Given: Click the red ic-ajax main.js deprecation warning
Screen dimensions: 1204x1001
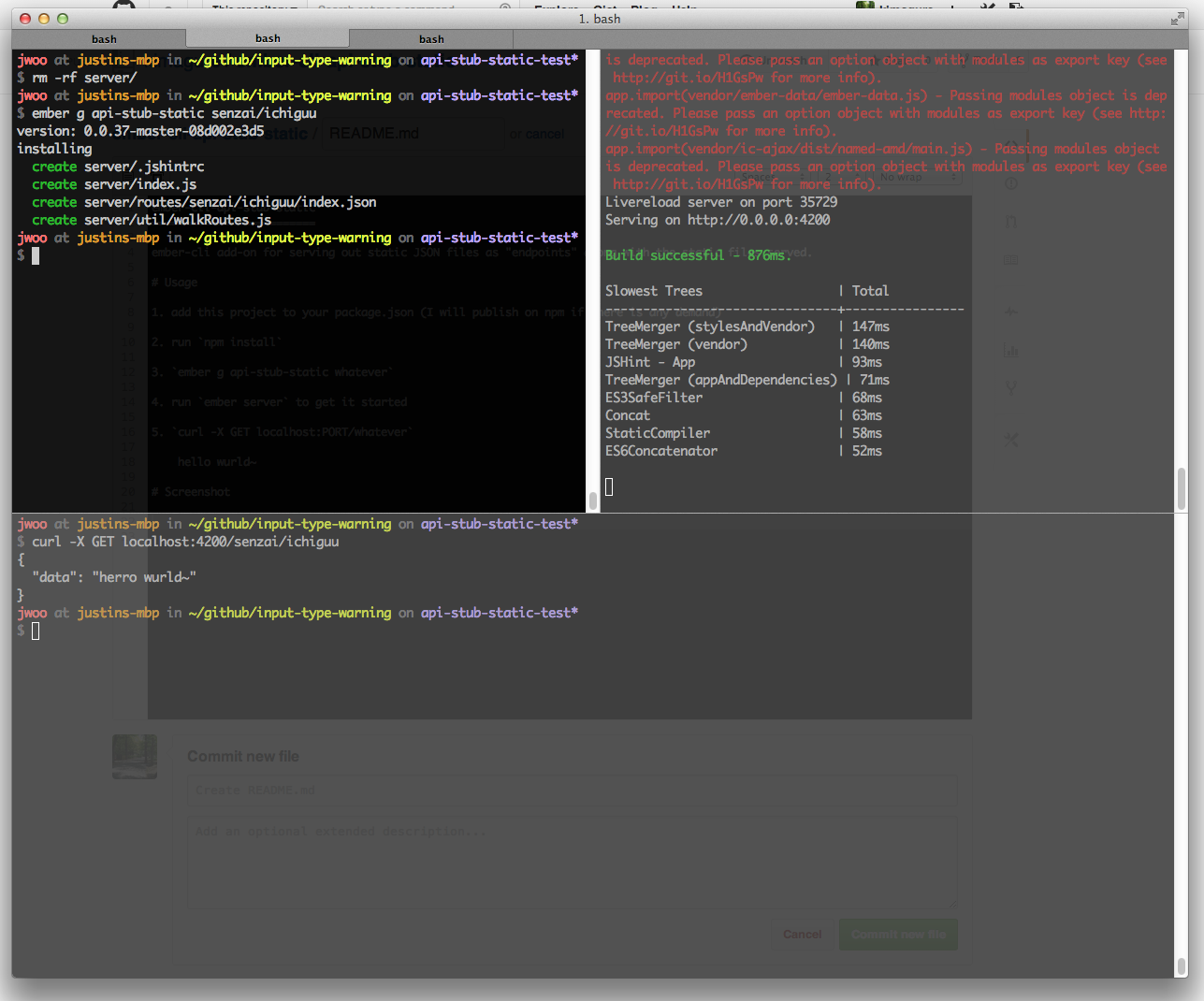Looking at the screenshot, I should tap(886, 167).
